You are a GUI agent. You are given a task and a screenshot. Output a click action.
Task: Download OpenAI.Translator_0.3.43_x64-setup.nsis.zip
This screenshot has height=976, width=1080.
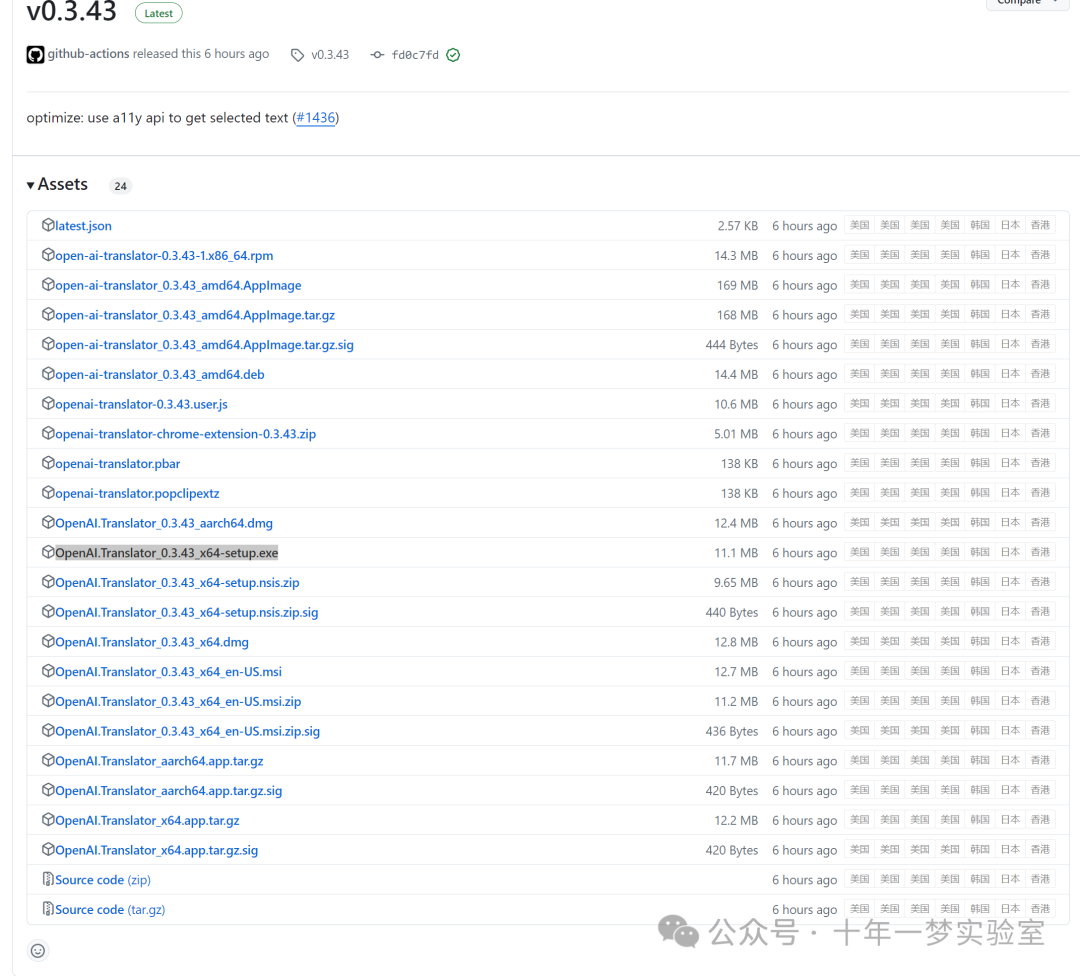tap(177, 583)
